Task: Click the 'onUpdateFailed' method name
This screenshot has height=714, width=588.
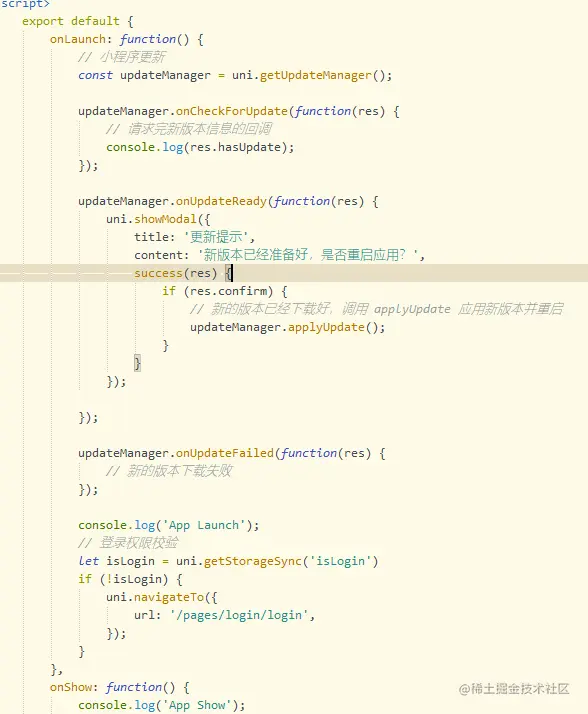Action: 225,453
